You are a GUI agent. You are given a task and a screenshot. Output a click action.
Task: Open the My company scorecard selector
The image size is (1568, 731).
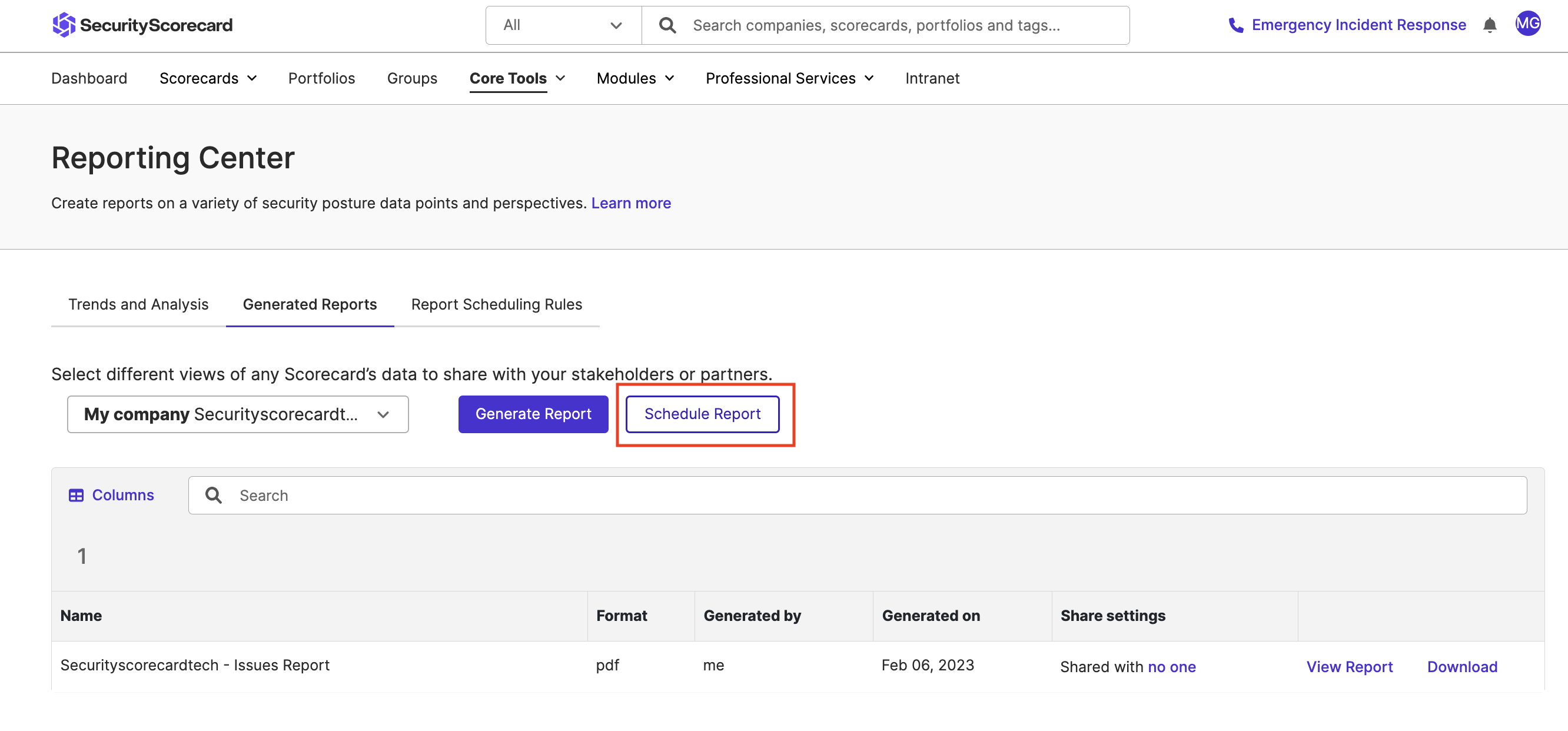click(x=237, y=414)
